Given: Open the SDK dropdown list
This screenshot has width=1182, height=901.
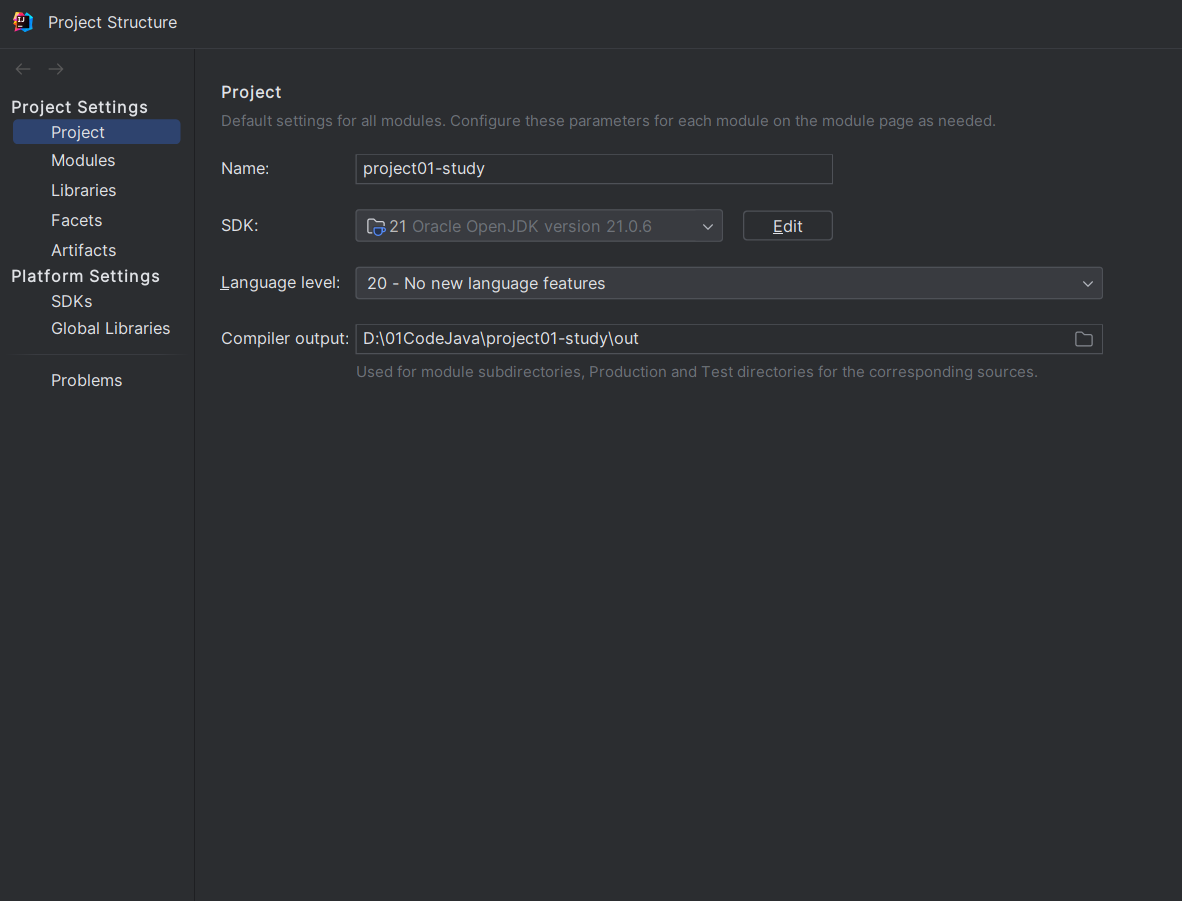Looking at the screenshot, I should (x=539, y=226).
